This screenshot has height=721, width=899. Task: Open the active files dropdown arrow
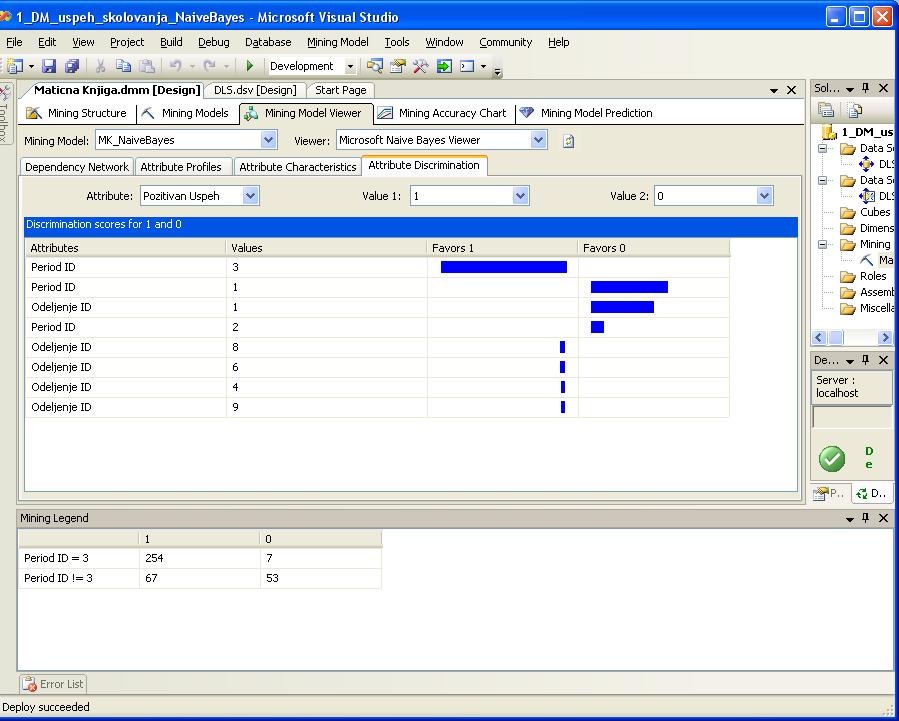coord(774,91)
